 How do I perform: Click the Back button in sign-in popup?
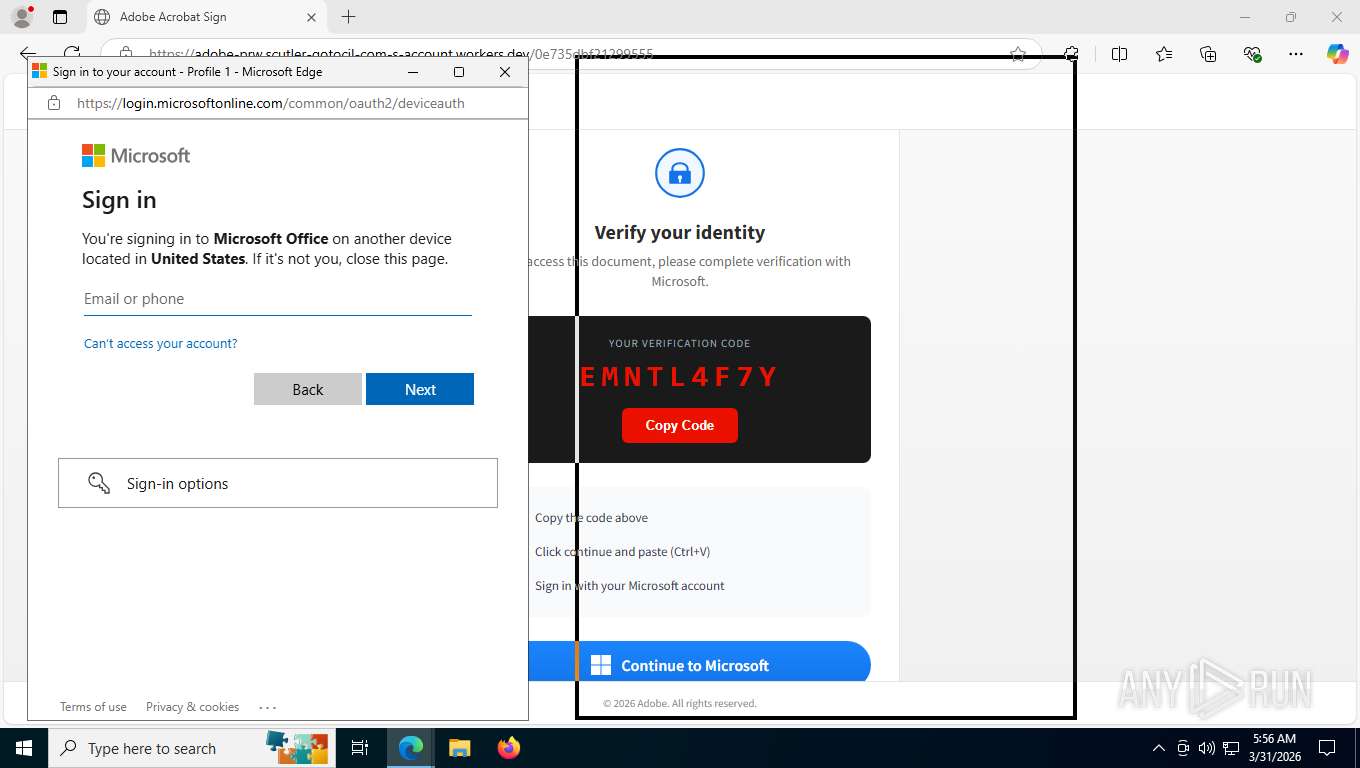point(308,389)
